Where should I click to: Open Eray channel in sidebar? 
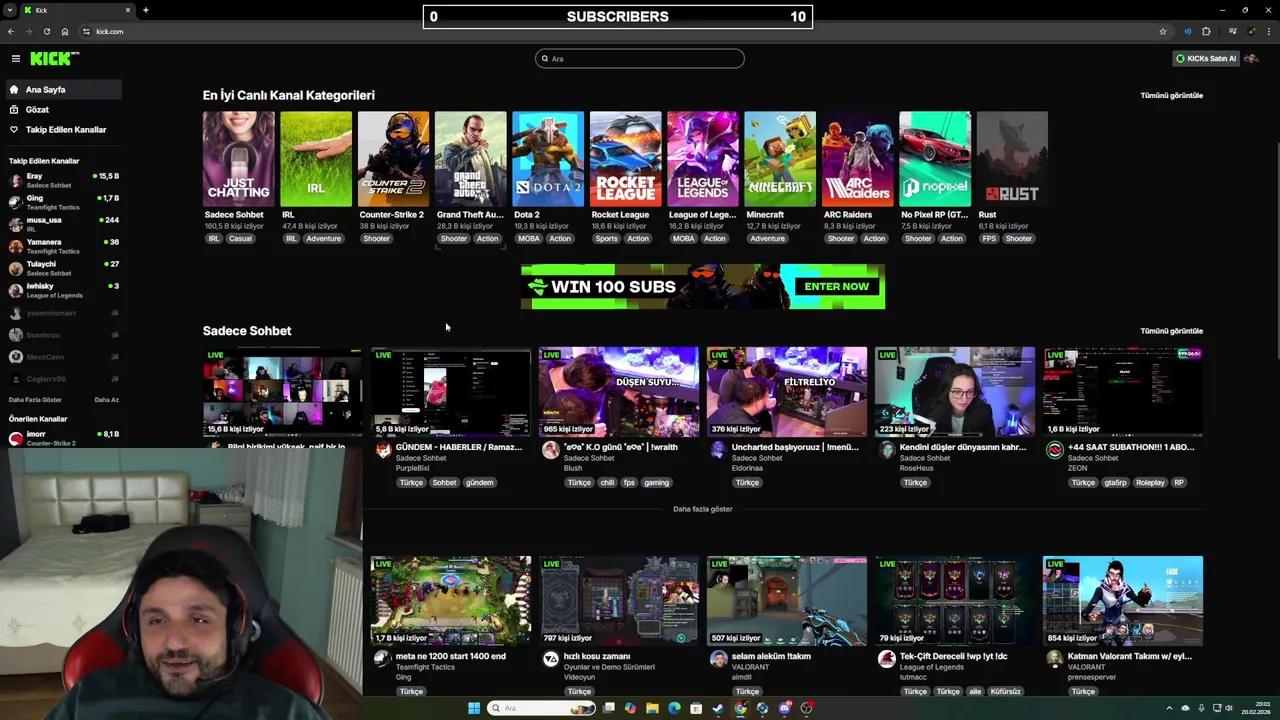click(x=62, y=180)
